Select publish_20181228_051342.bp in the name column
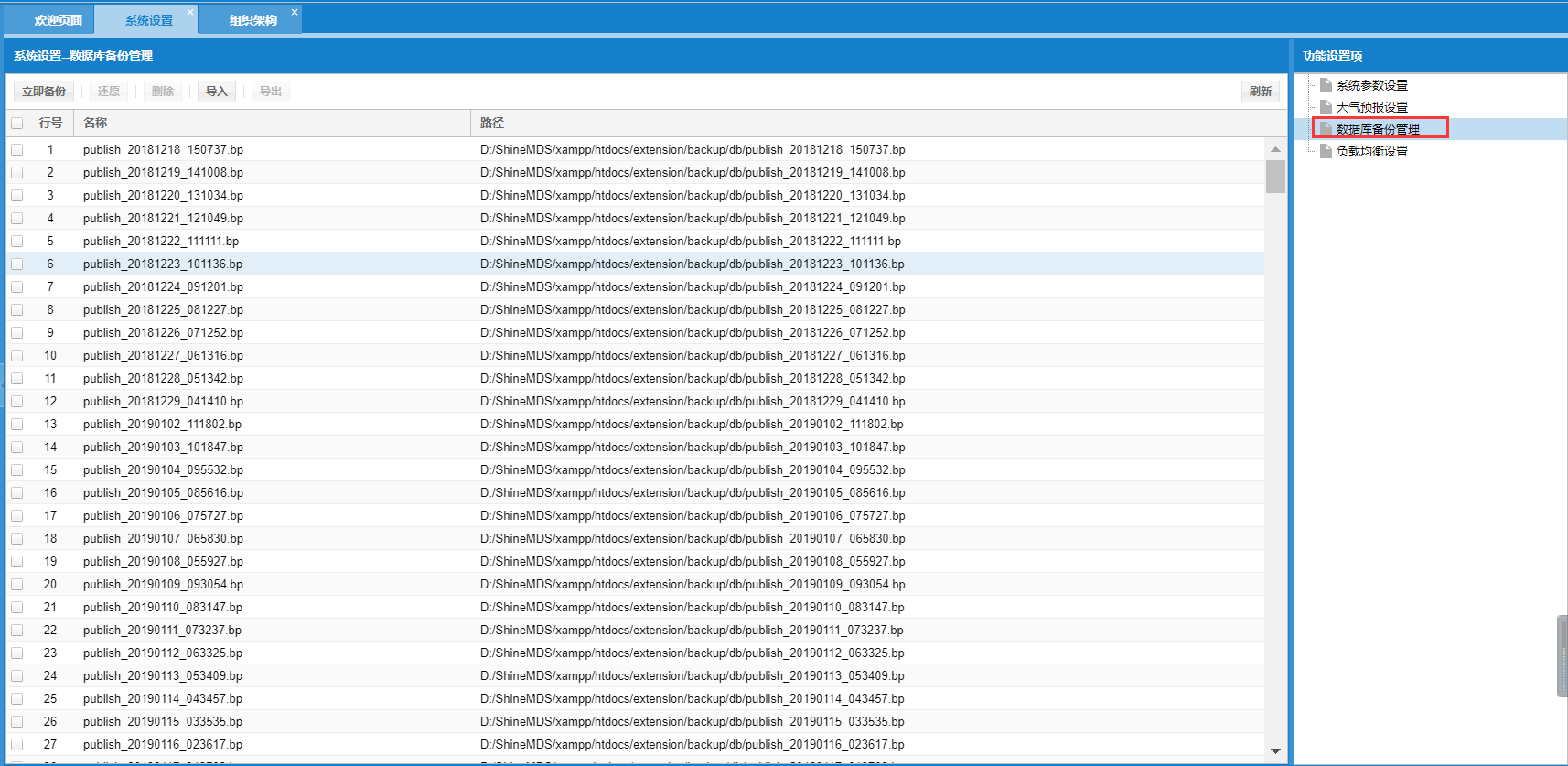Screen dimensions: 1568x766 click(x=163, y=378)
